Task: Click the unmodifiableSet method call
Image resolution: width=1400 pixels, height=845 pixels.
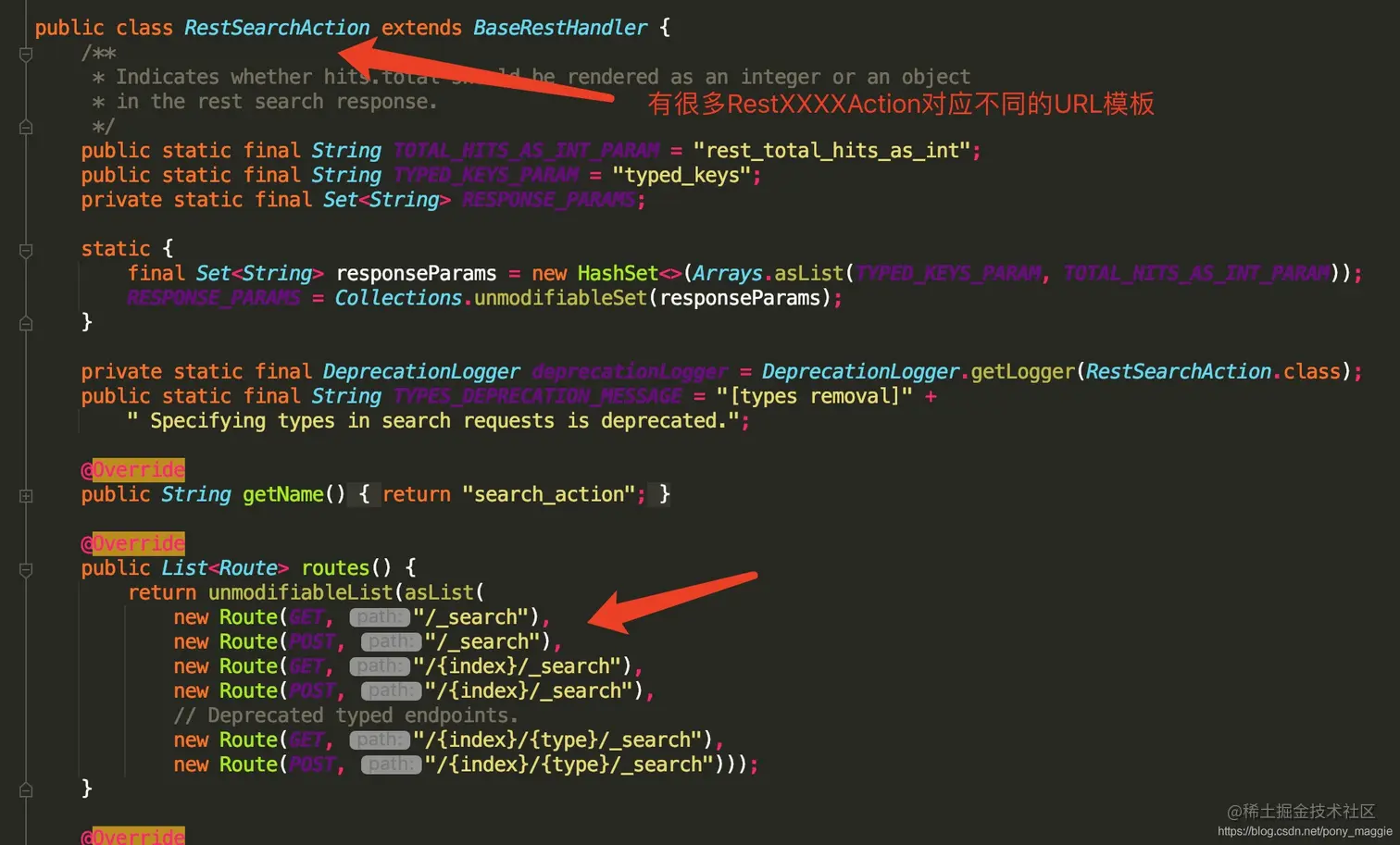Action: click(x=560, y=298)
